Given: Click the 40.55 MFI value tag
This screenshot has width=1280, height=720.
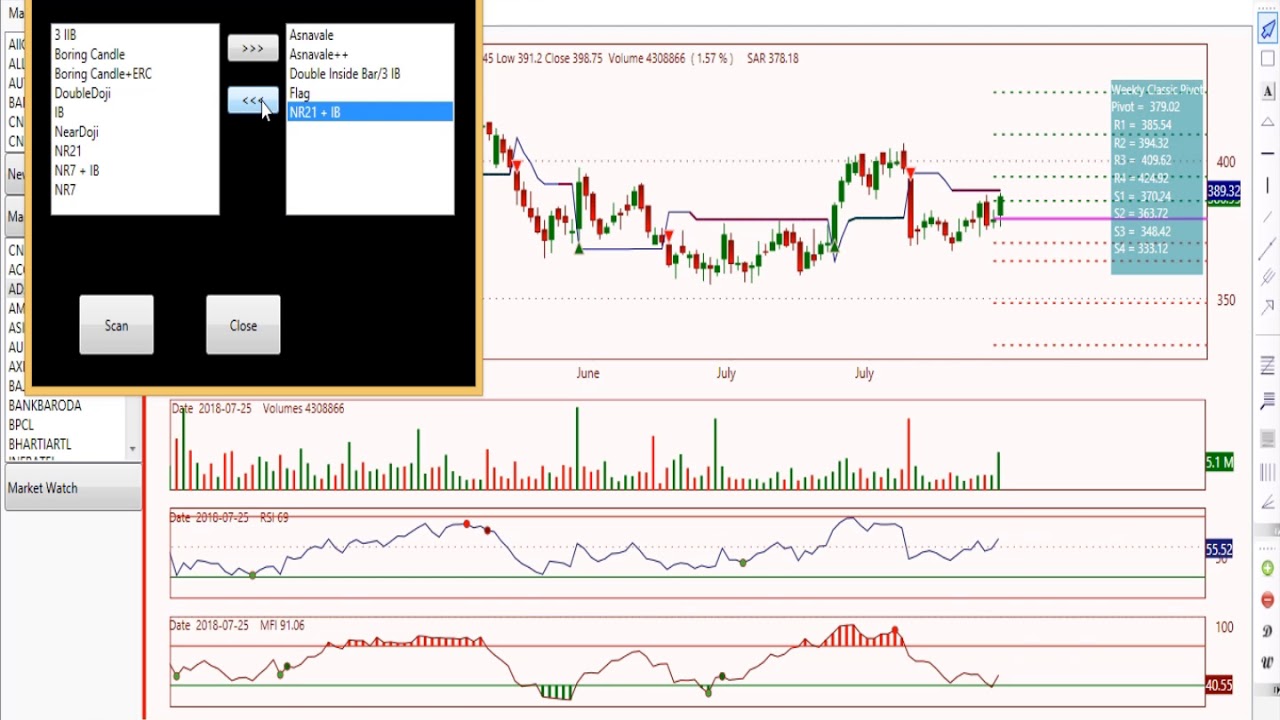Looking at the screenshot, I should [1219, 685].
